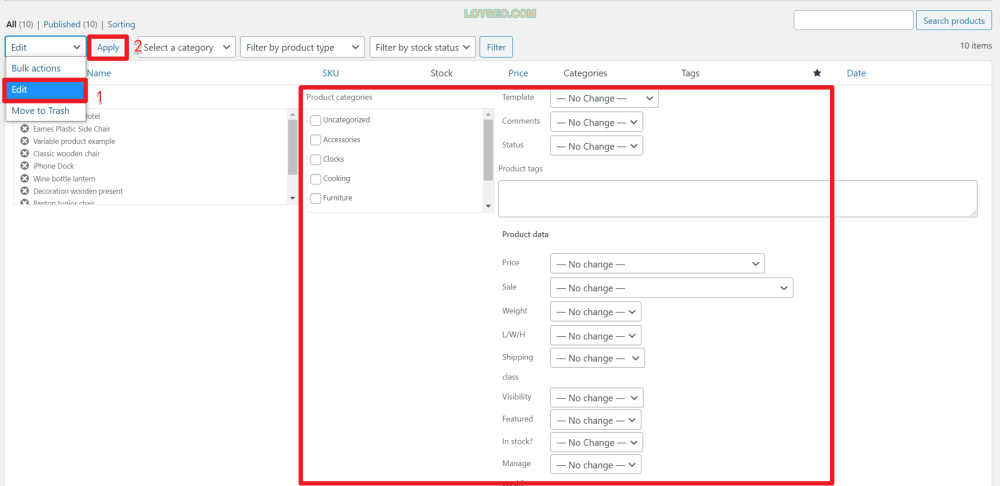1000x486 pixels.
Task: Open the Featured dropdown
Action: point(596,420)
